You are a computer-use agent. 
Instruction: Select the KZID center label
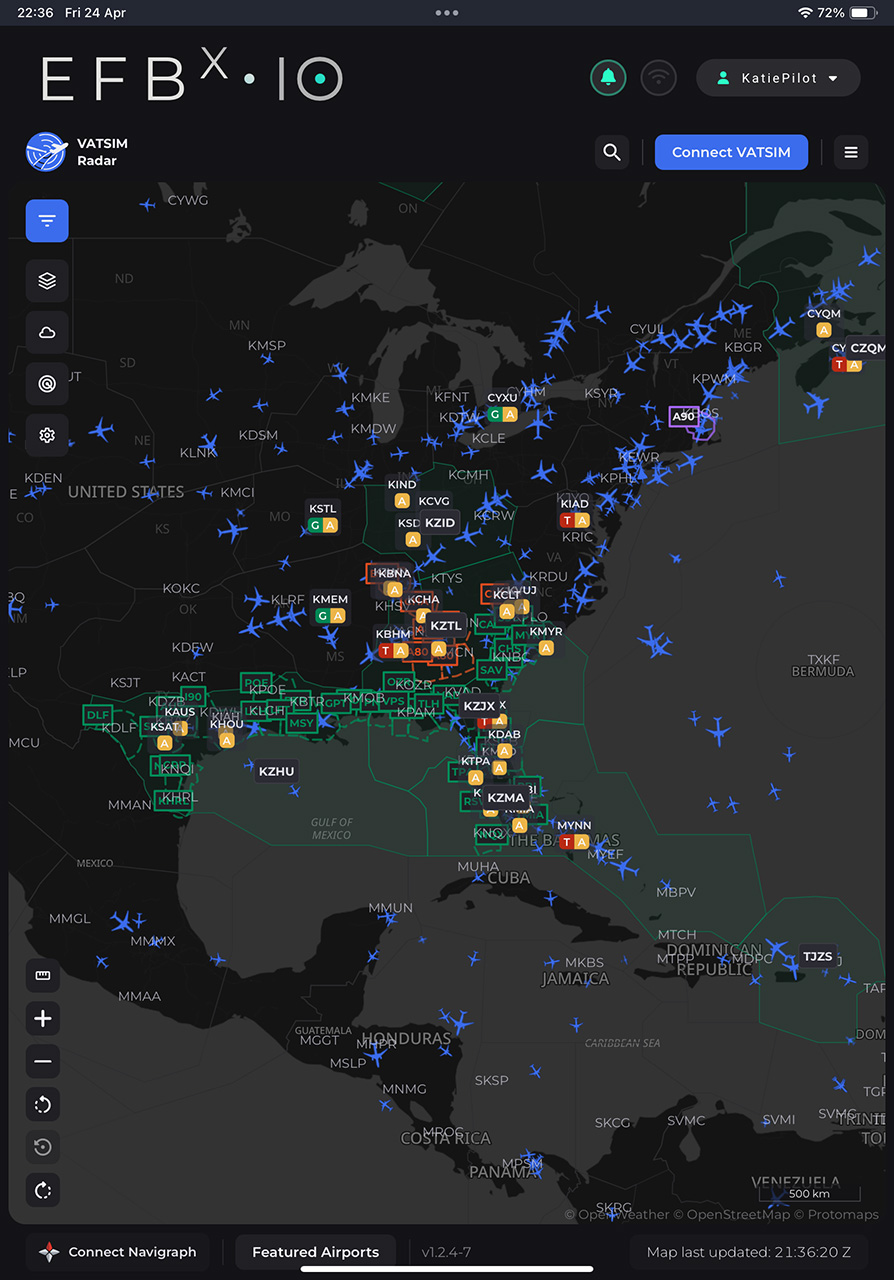(x=440, y=523)
